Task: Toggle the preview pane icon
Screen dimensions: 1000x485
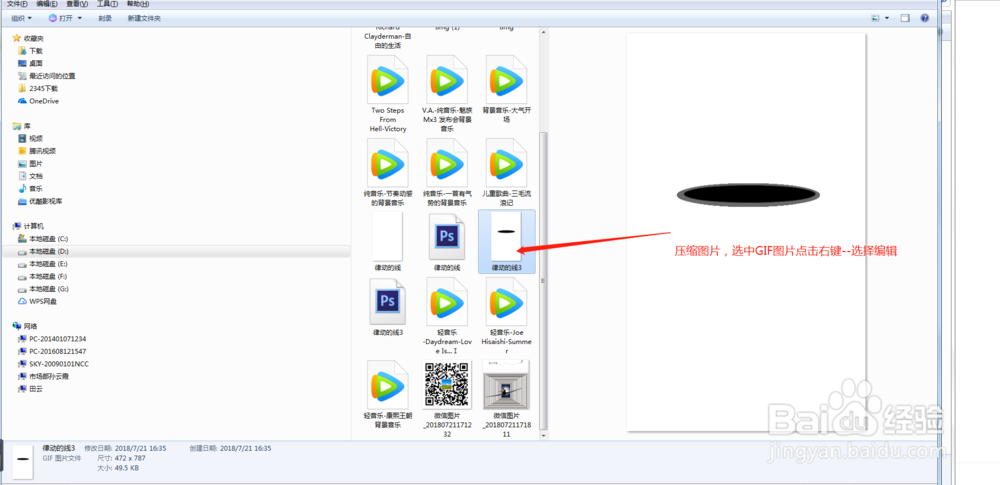Action: (904, 19)
